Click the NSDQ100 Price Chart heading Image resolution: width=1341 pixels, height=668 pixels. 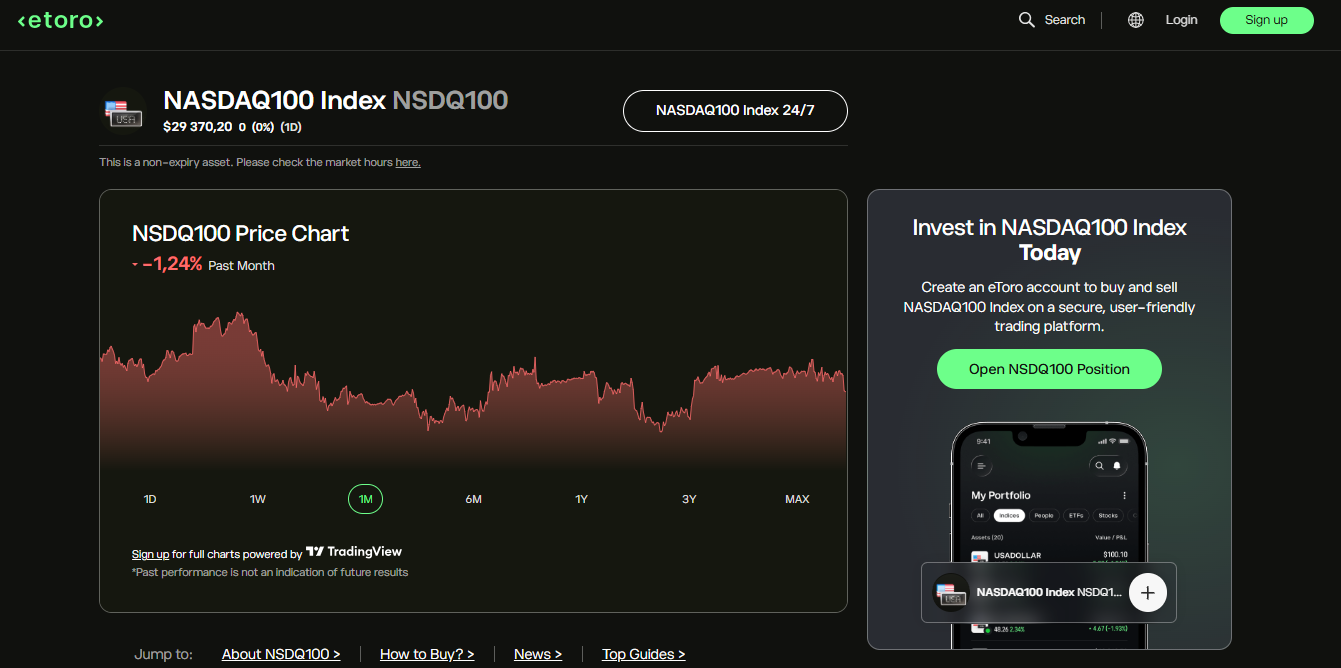tap(241, 234)
